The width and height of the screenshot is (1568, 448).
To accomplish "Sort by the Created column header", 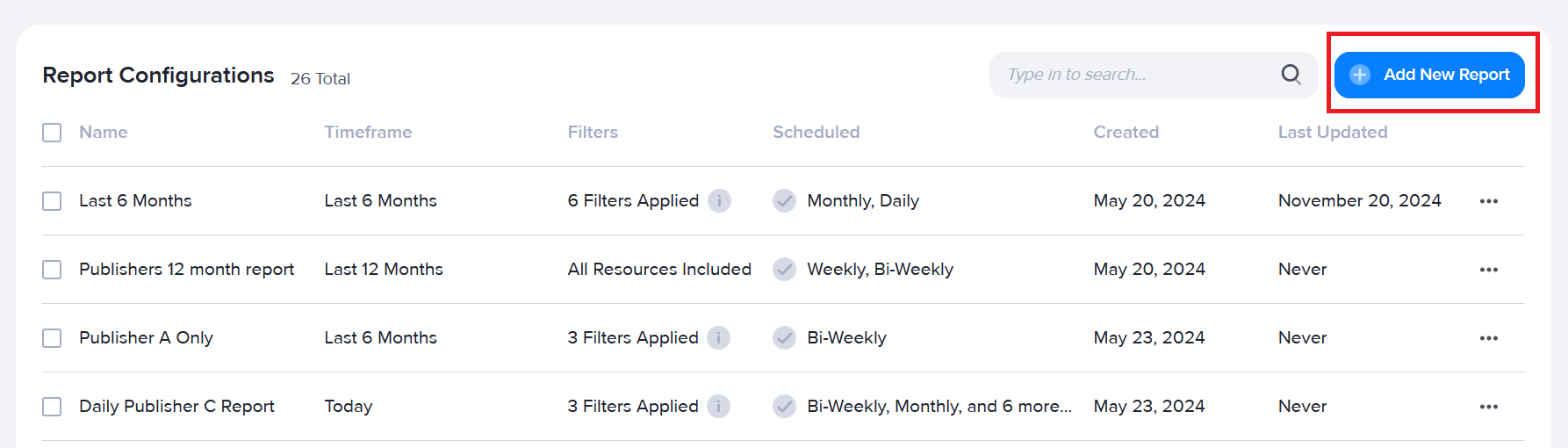I will pyautogui.click(x=1126, y=133).
